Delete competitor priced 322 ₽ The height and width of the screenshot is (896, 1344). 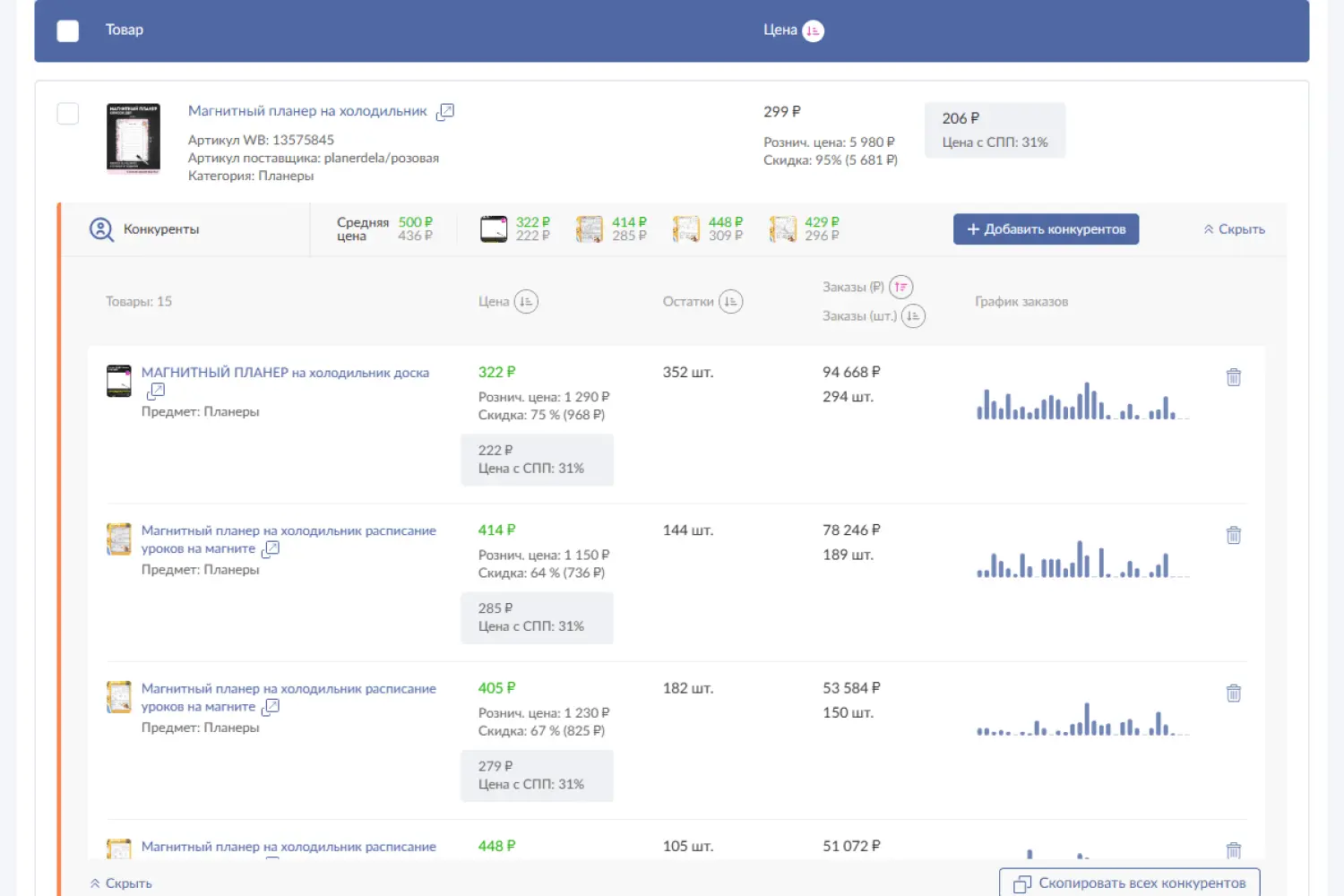tap(1234, 377)
